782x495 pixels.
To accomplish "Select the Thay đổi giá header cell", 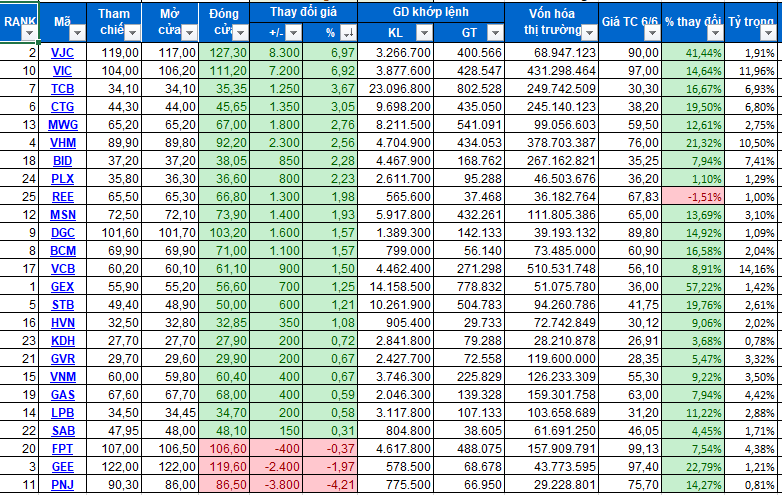I will click(303, 12).
